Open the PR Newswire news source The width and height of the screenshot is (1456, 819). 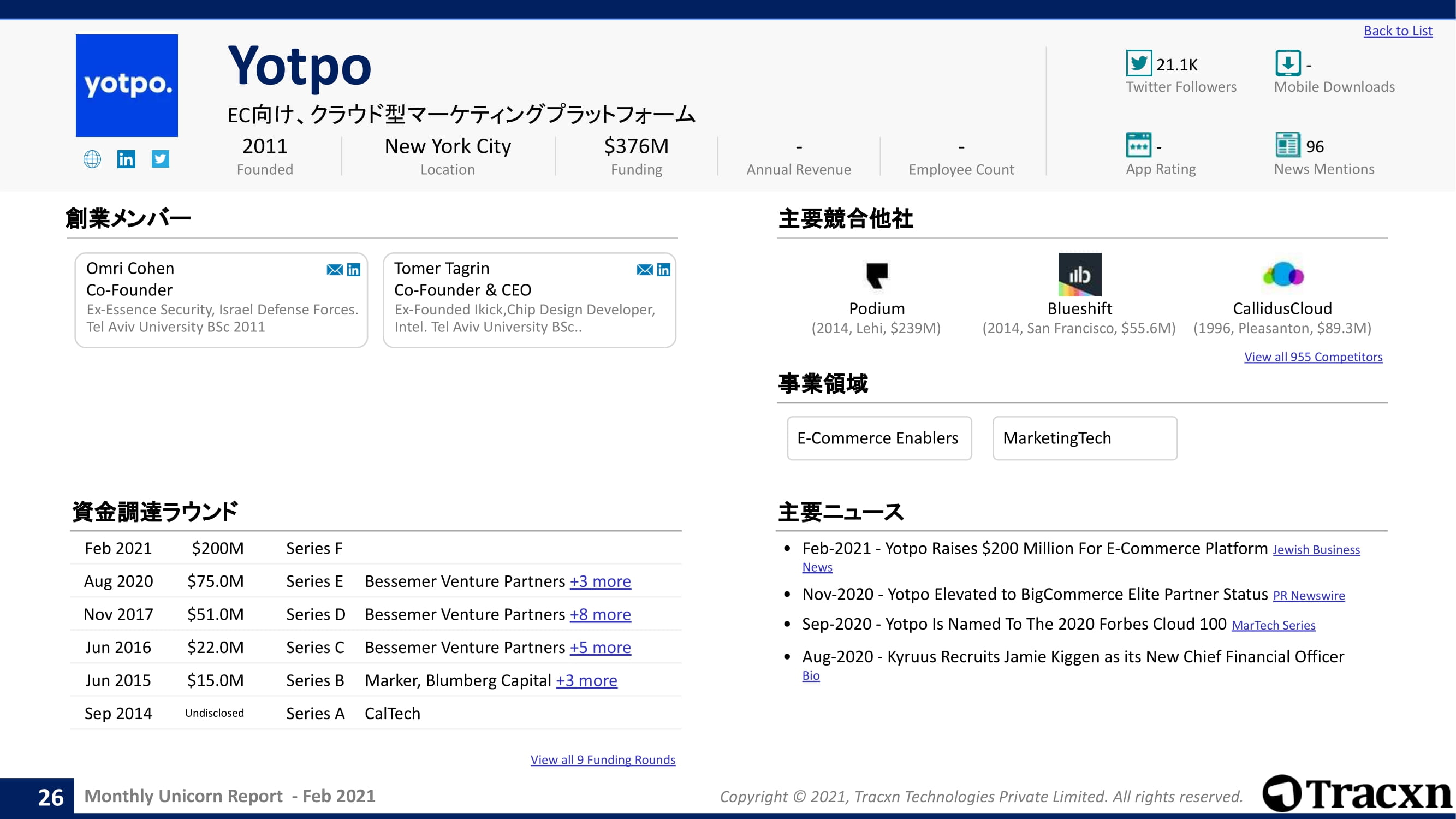pyautogui.click(x=1309, y=596)
